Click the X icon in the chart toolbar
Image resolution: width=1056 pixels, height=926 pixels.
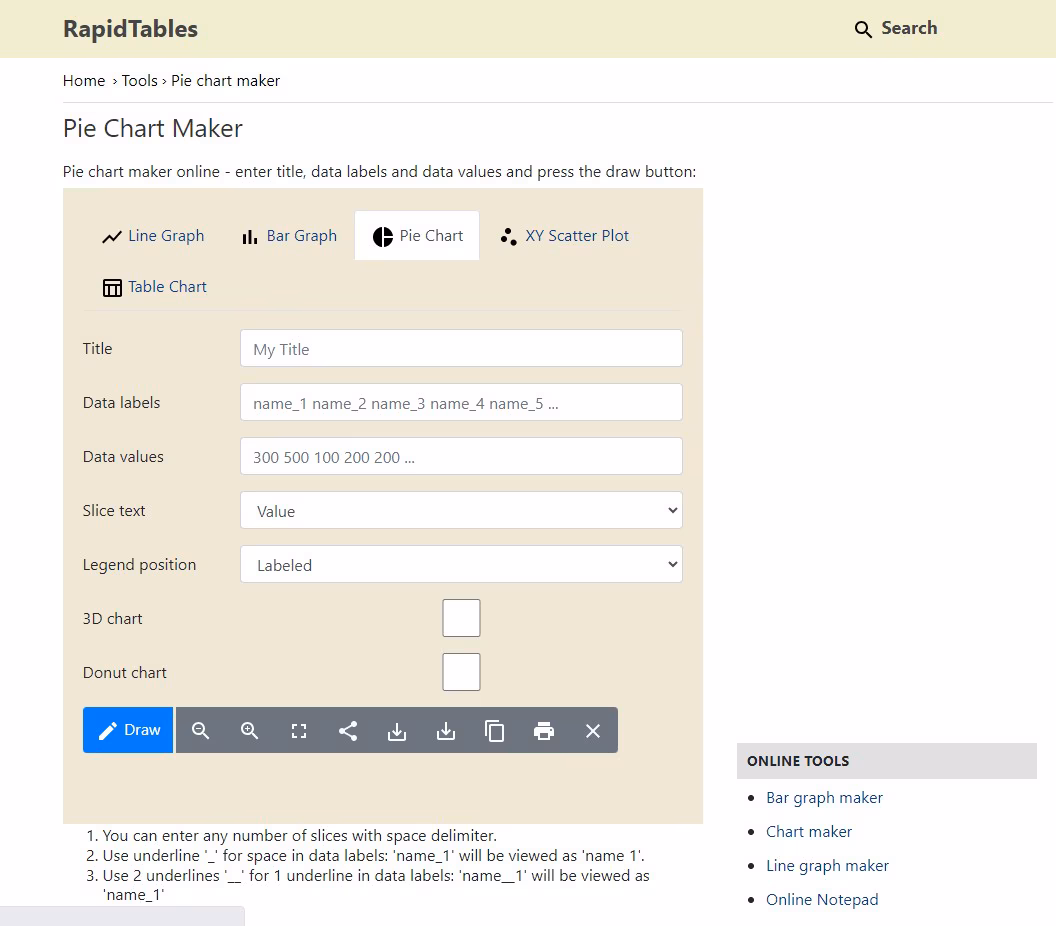(x=593, y=731)
